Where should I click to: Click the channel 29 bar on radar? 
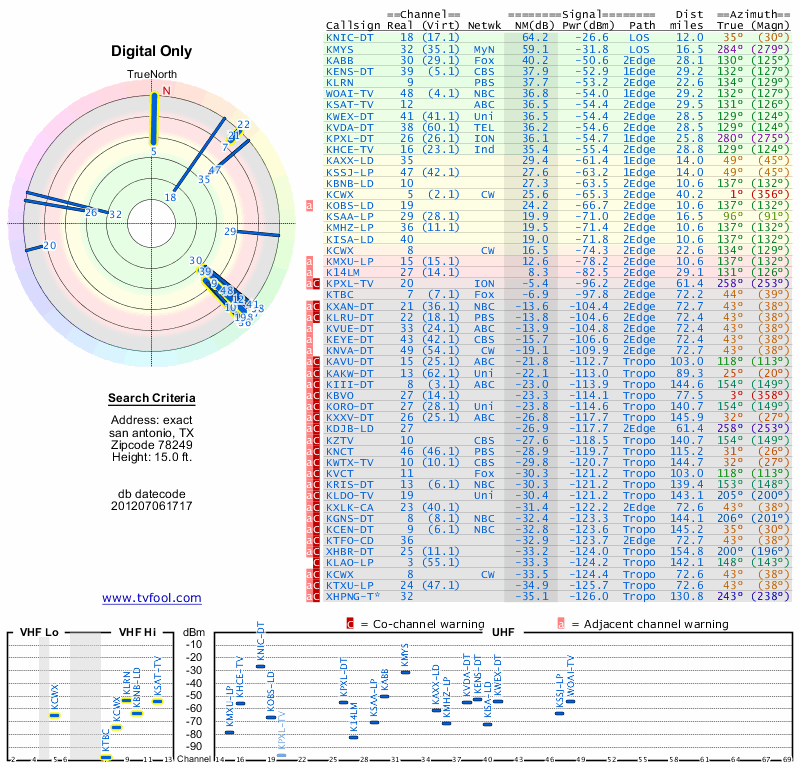[x=259, y=233]
